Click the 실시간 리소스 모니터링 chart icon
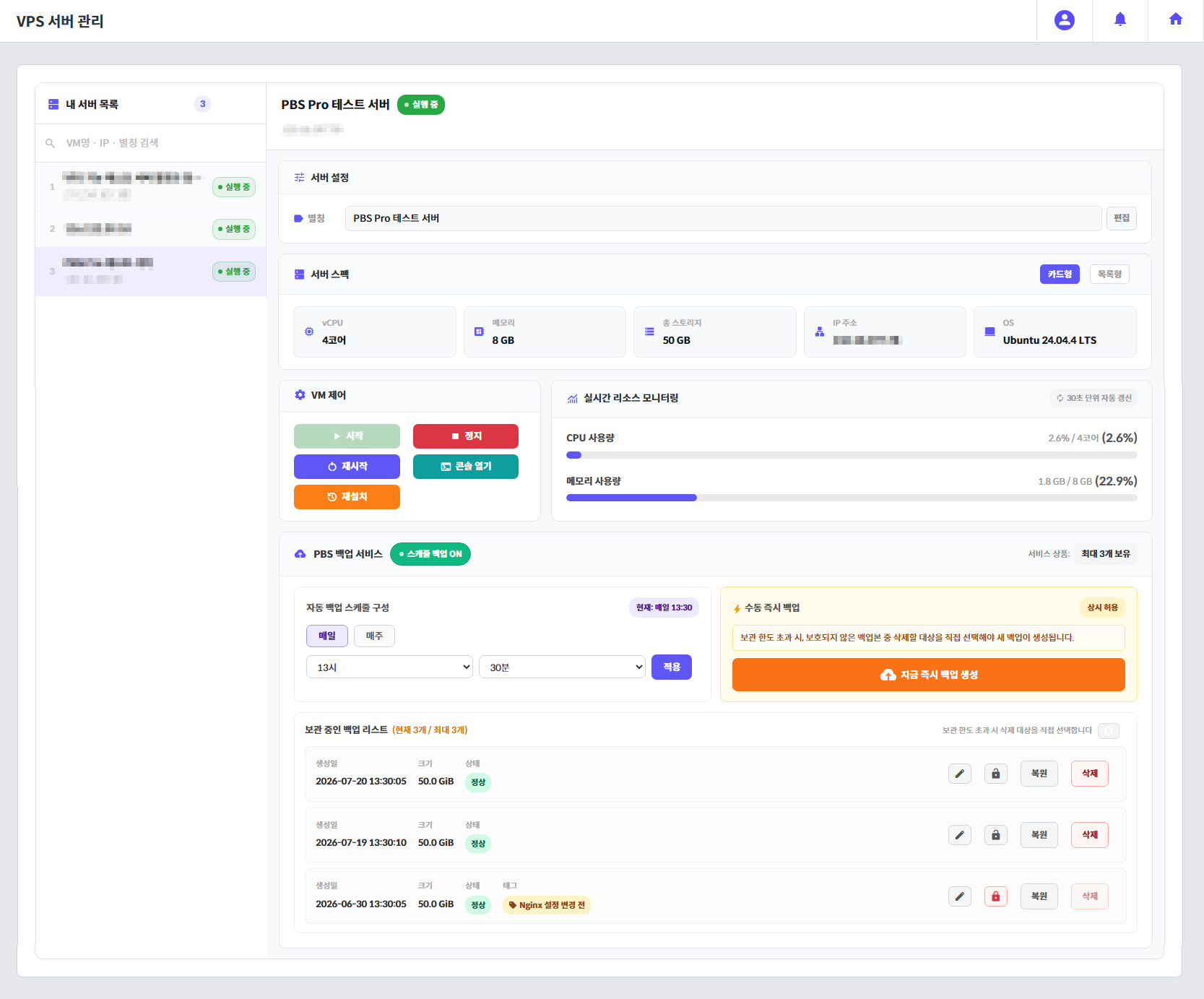The height and width of the screenshot is (999, 1204). (x=573, y=398)
